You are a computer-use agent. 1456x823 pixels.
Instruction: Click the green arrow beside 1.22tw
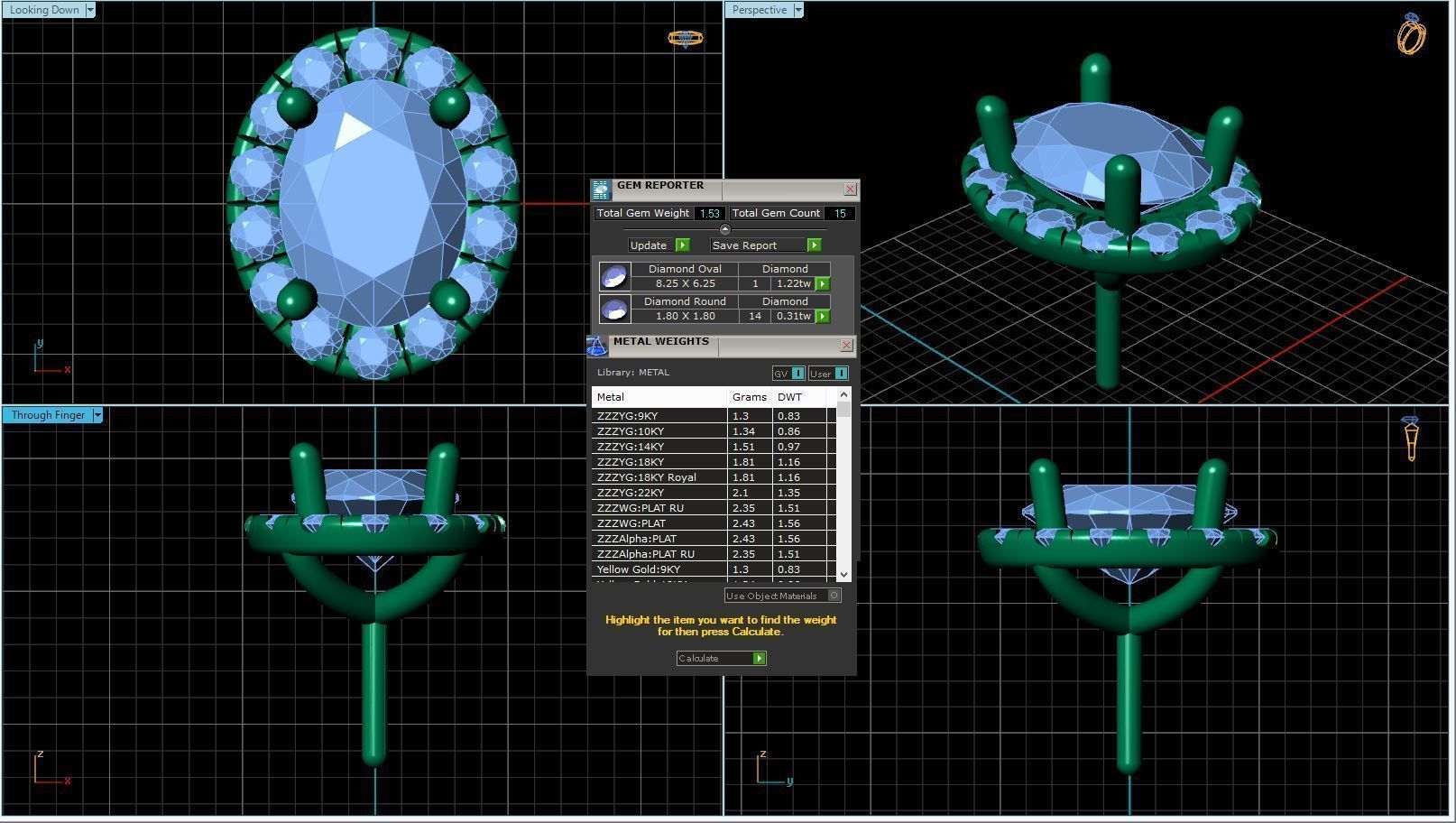tap(822, 283)
